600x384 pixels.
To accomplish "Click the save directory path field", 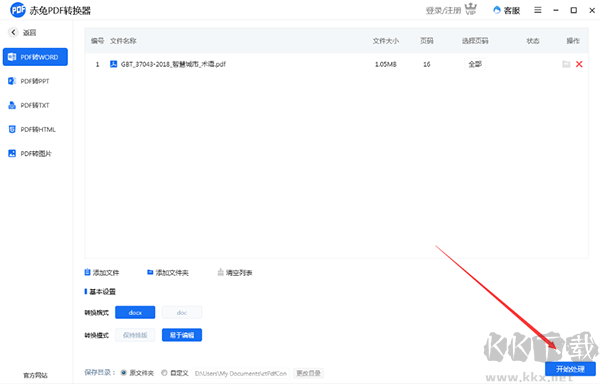I will pos(241,373).
